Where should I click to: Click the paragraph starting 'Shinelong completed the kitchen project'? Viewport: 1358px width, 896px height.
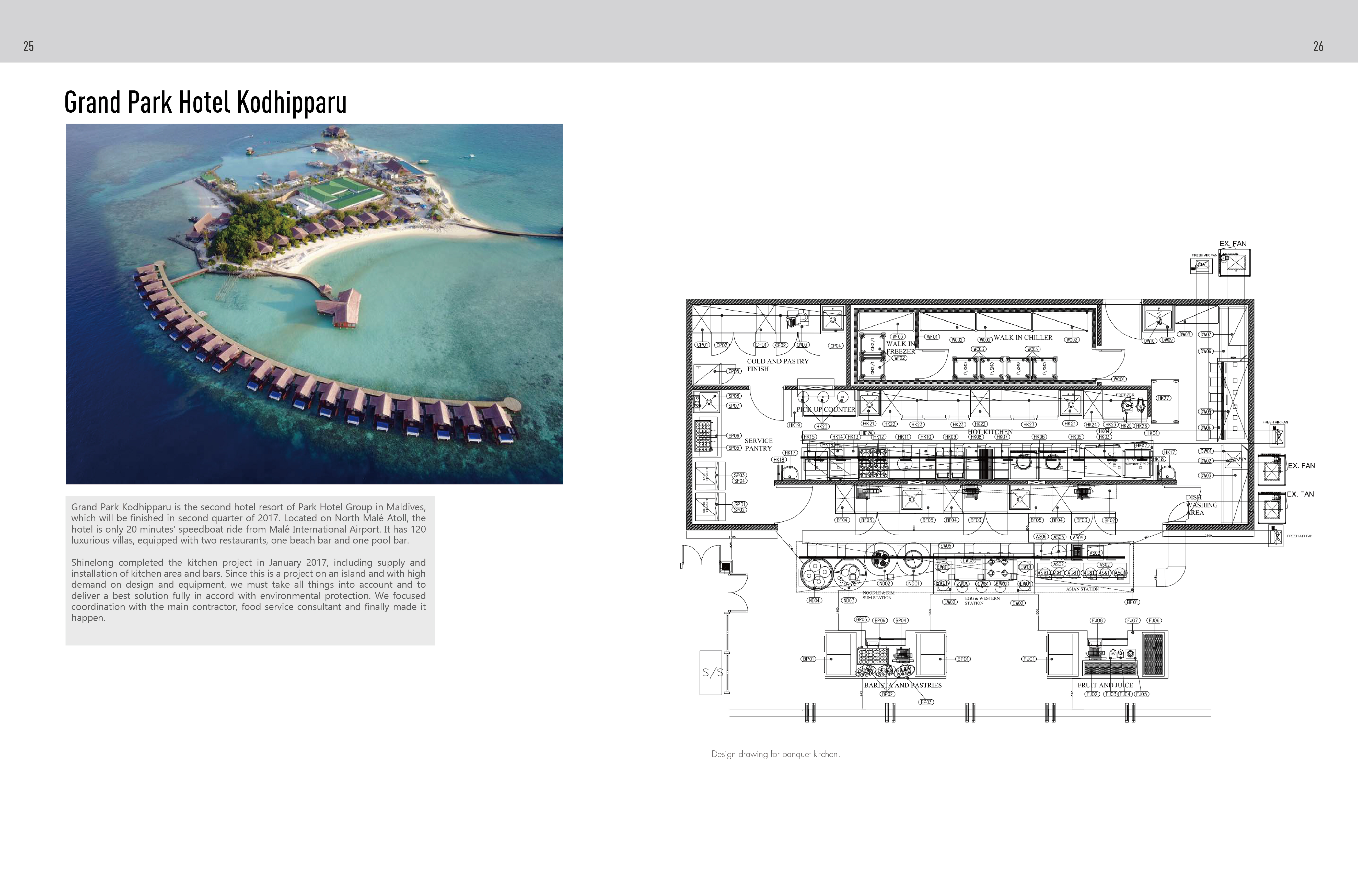[248, 590]
